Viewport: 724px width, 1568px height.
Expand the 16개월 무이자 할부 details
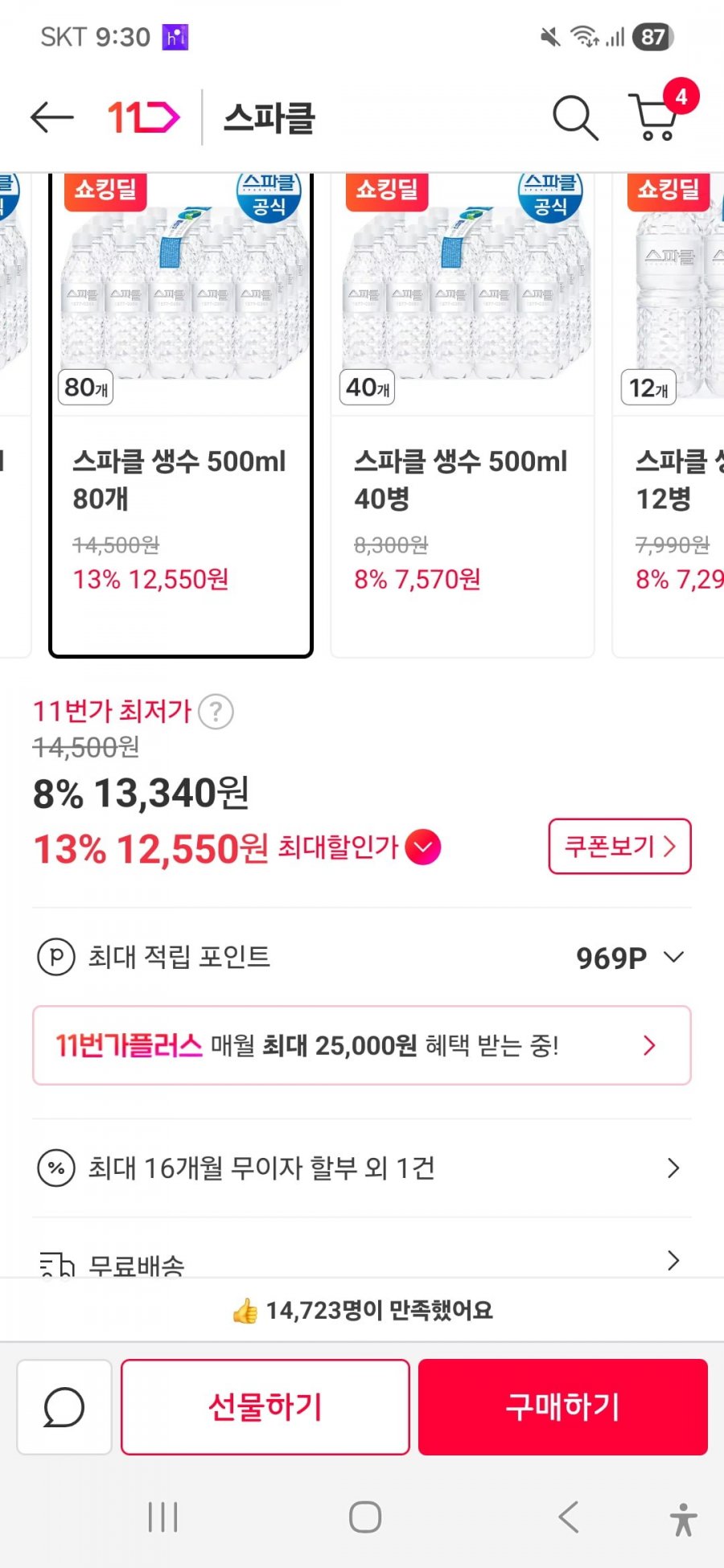coord(673,1168)
